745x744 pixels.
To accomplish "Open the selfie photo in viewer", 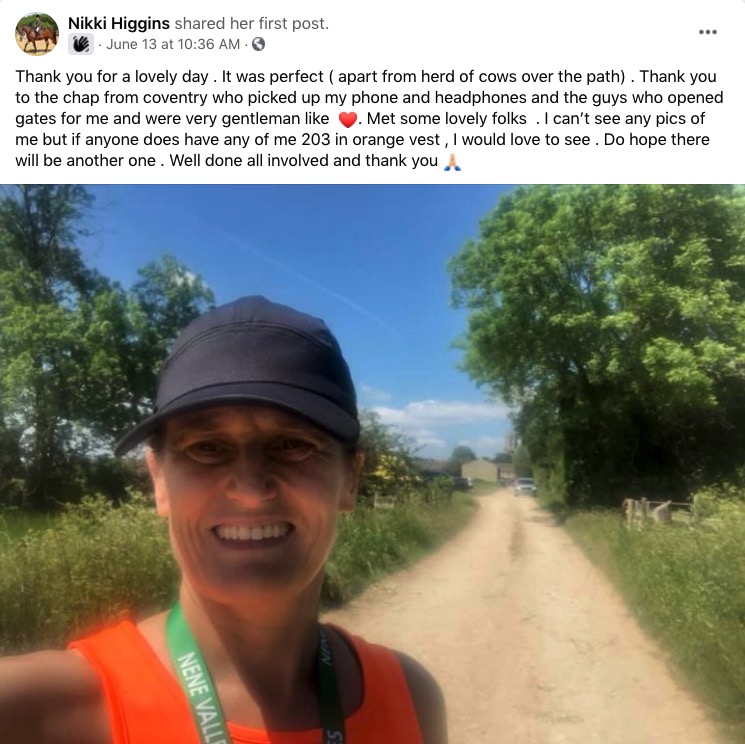I will pyautogui.click(x=372, y=464).
